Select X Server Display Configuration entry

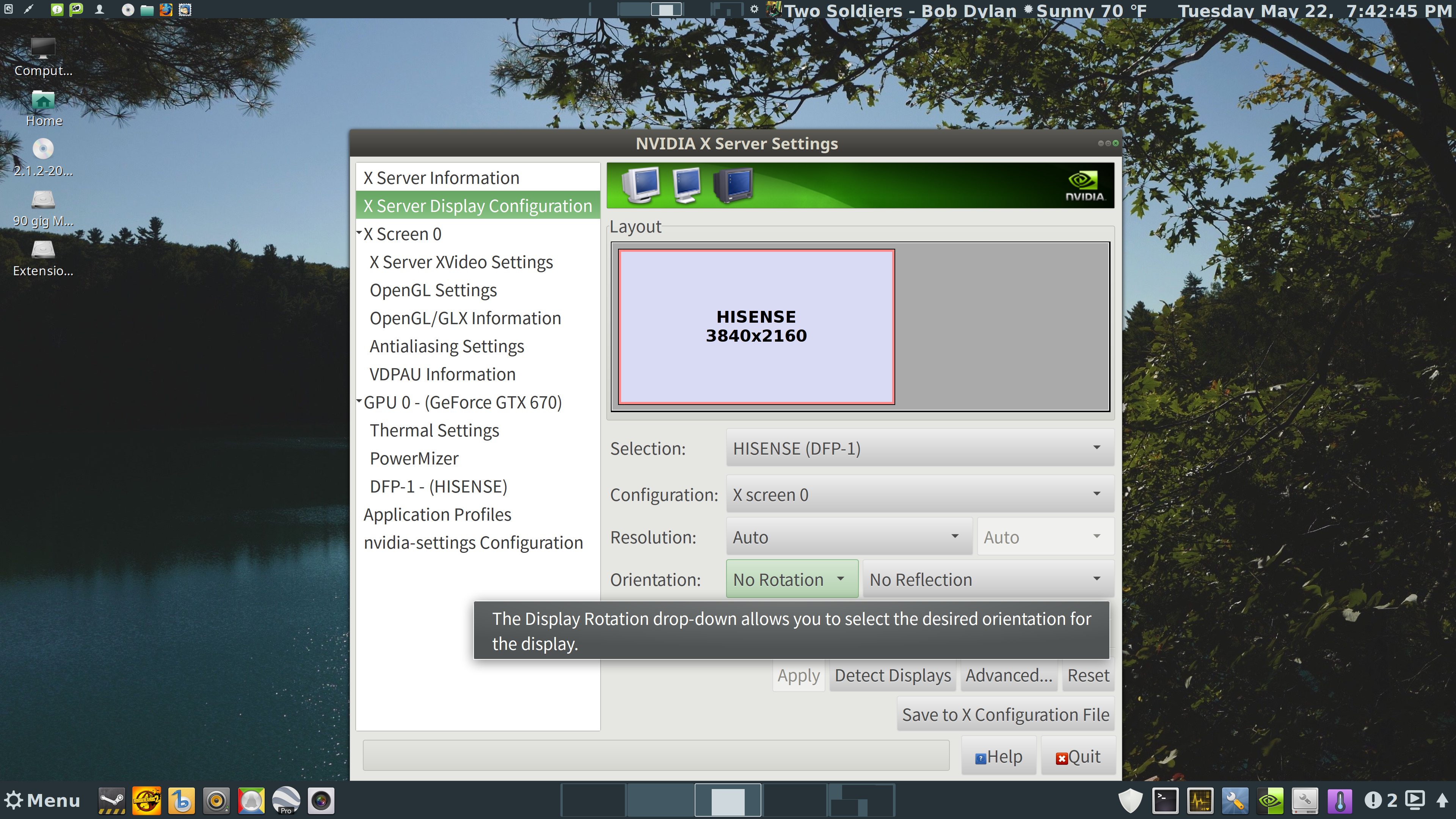(478, 206)
